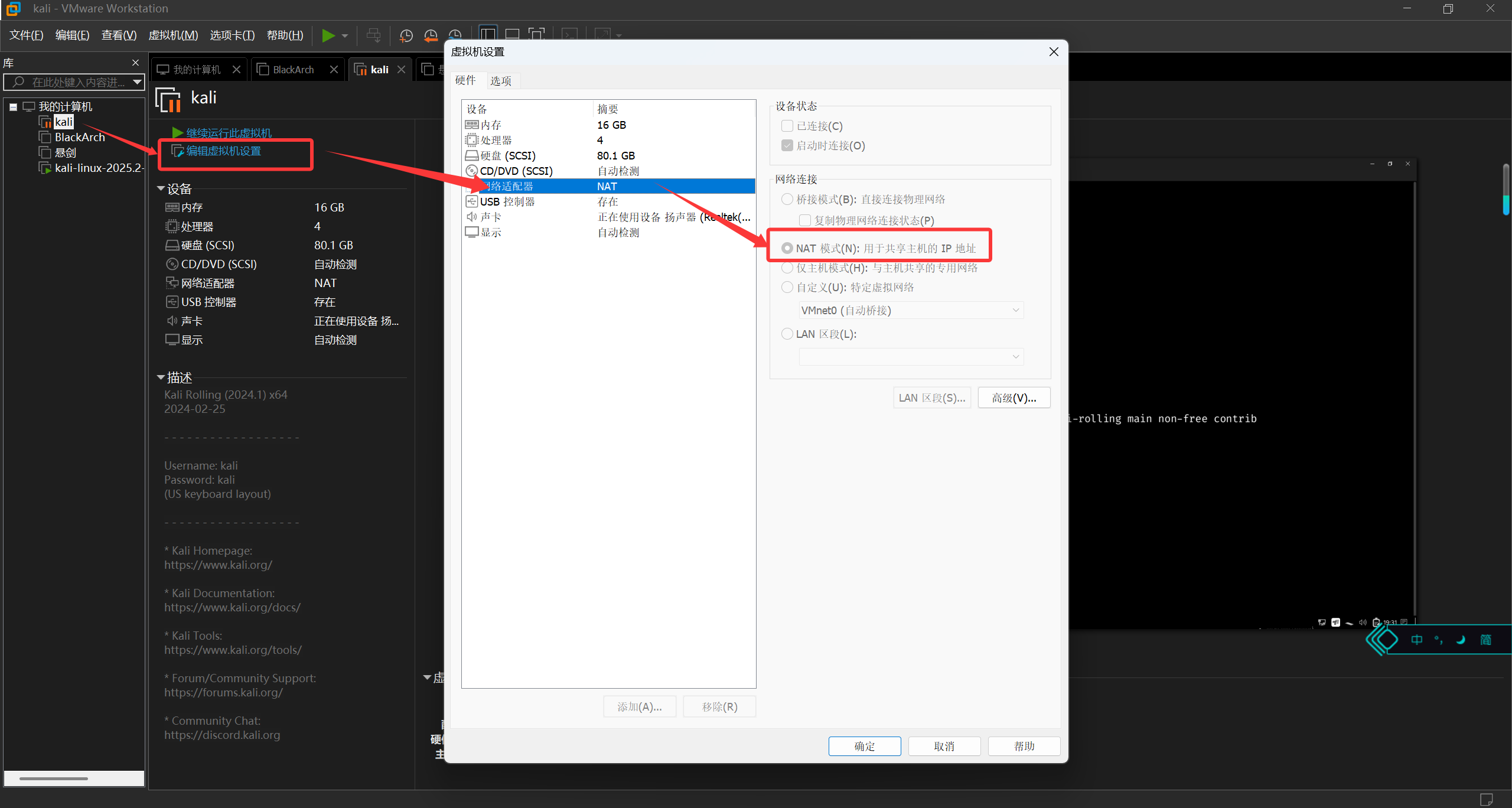Screen dimensions: 1512x808
Task: Toggle the 启动时连接 checkbox
Action: (787, 146)
